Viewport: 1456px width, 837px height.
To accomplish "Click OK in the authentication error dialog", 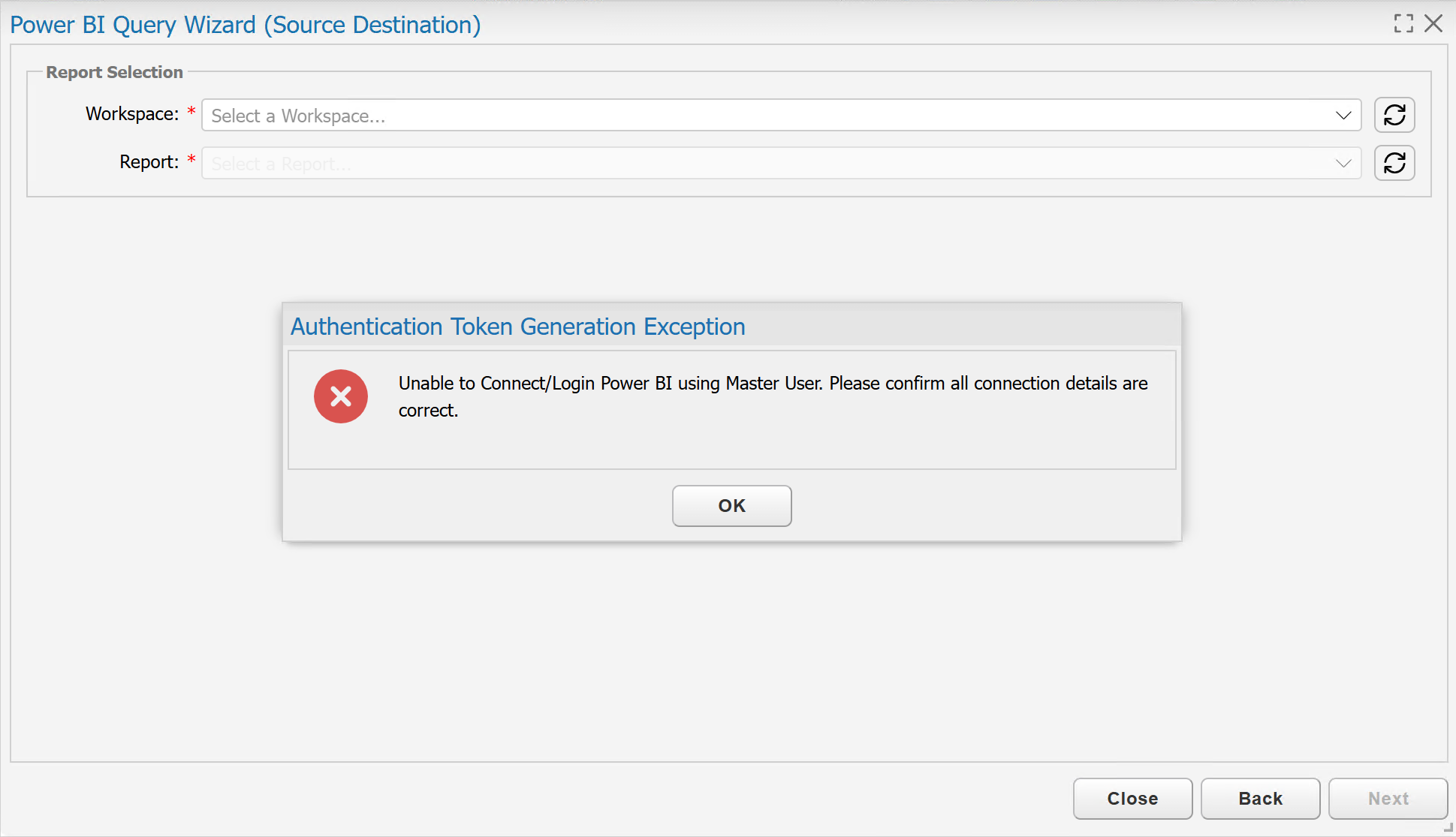I will tap(732, 506).
